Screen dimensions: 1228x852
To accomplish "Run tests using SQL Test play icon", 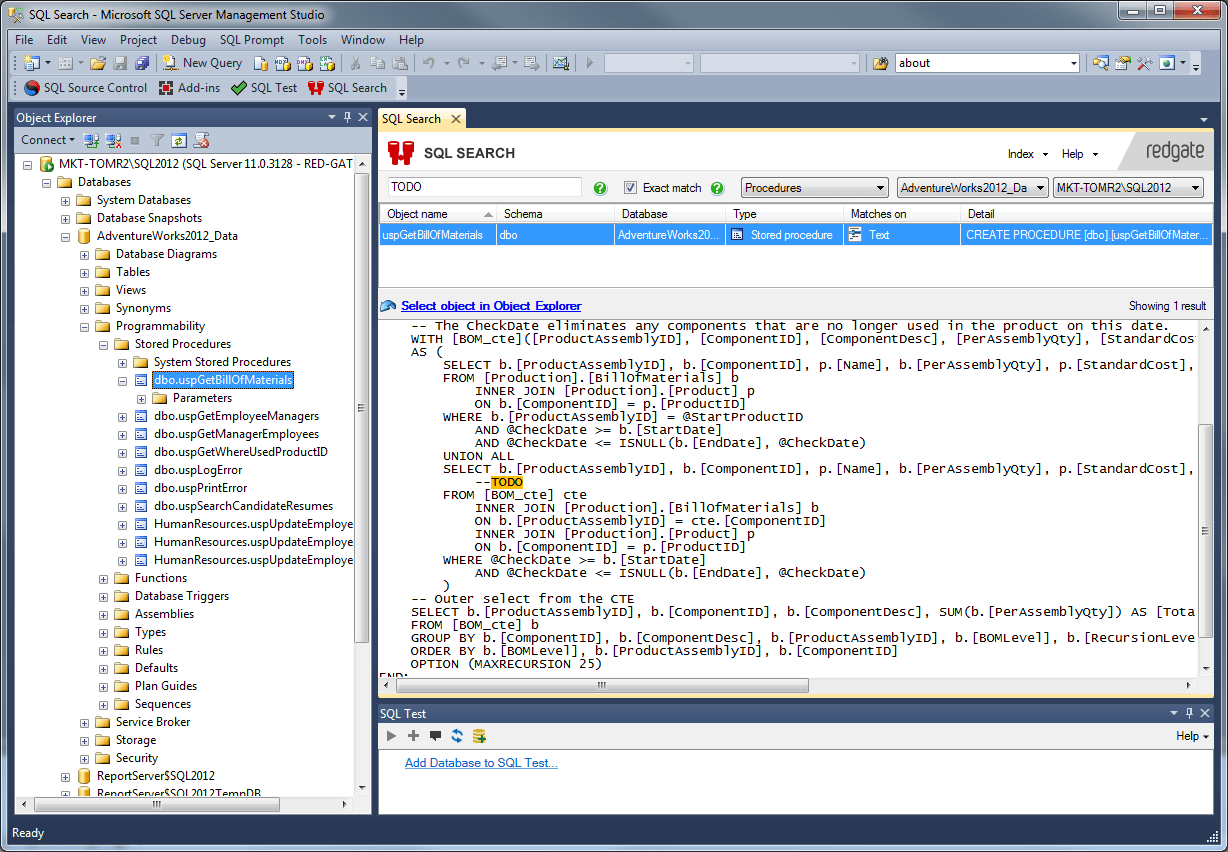I will point(391,736).
